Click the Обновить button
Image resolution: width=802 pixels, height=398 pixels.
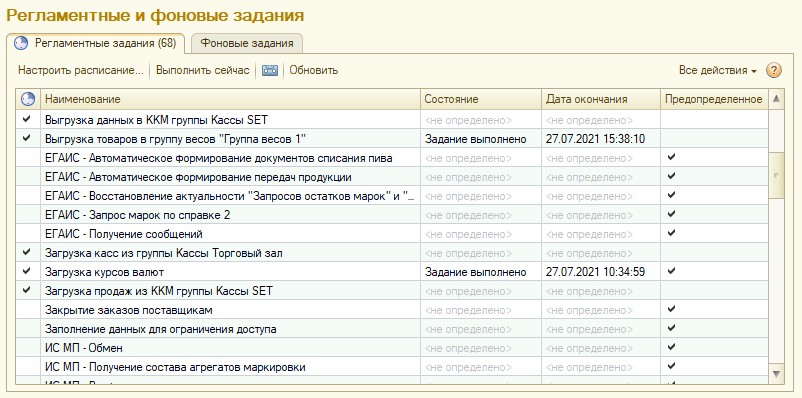pos(314,71)
